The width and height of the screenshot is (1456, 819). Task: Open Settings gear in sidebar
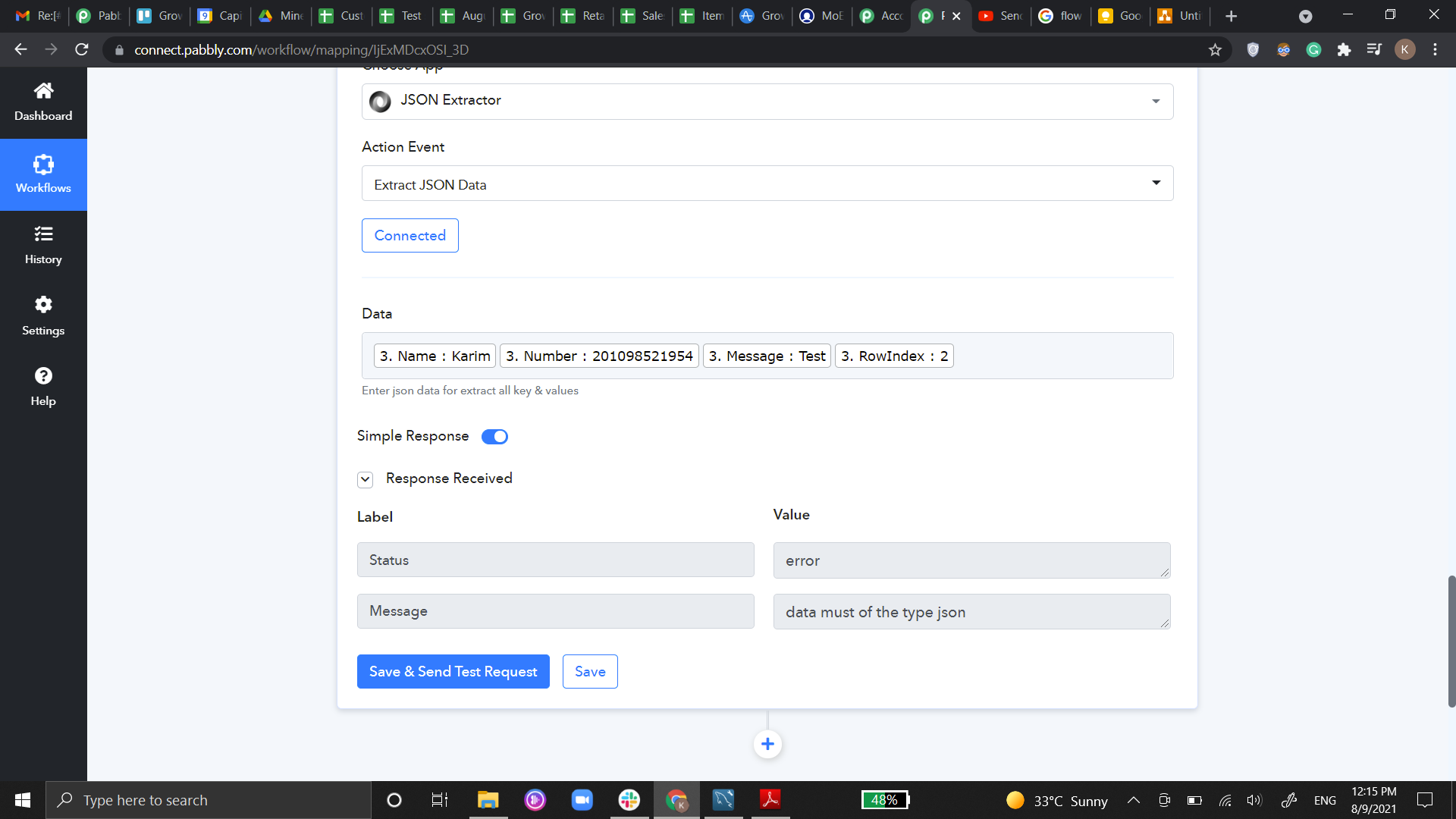coord(43,305)
